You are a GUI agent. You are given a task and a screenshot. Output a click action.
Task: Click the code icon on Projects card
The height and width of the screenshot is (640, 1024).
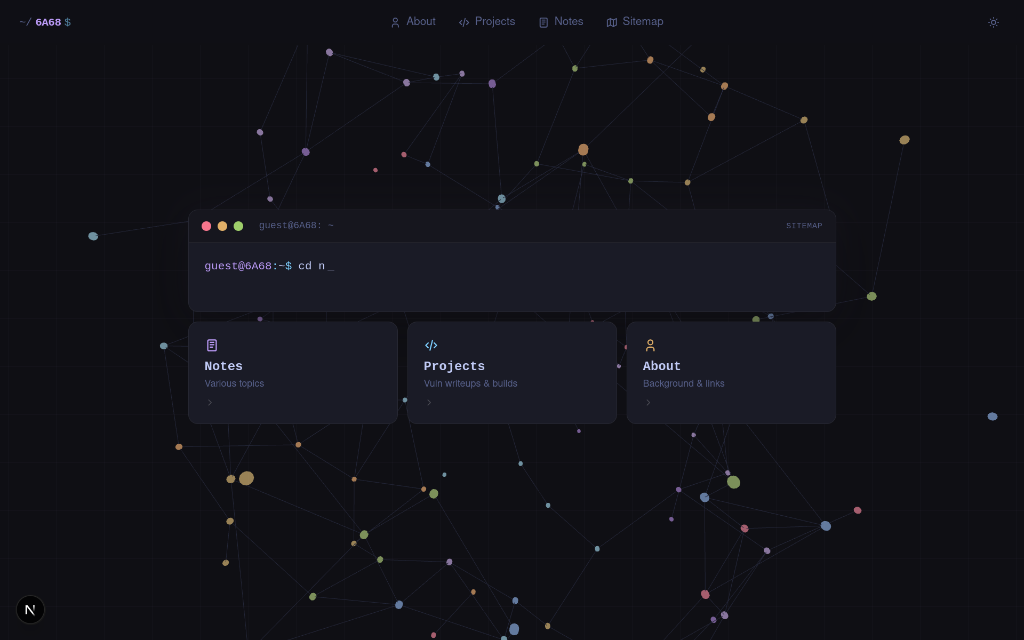[431, 345]
